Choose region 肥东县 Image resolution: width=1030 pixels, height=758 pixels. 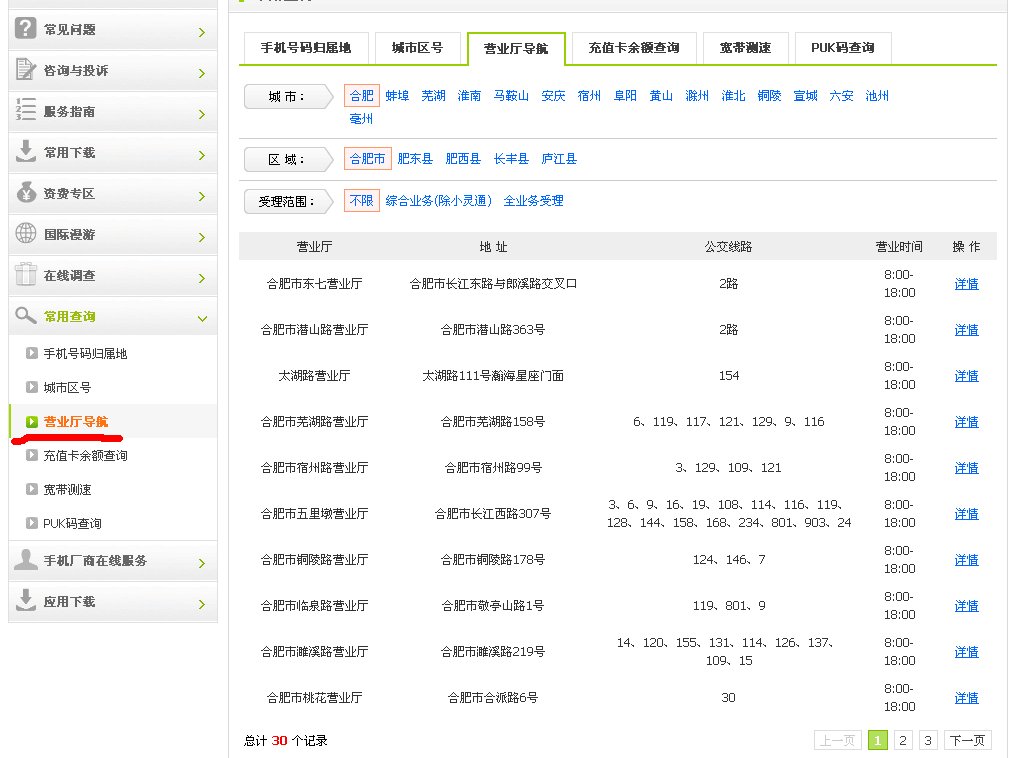click(x=415, y=159)
